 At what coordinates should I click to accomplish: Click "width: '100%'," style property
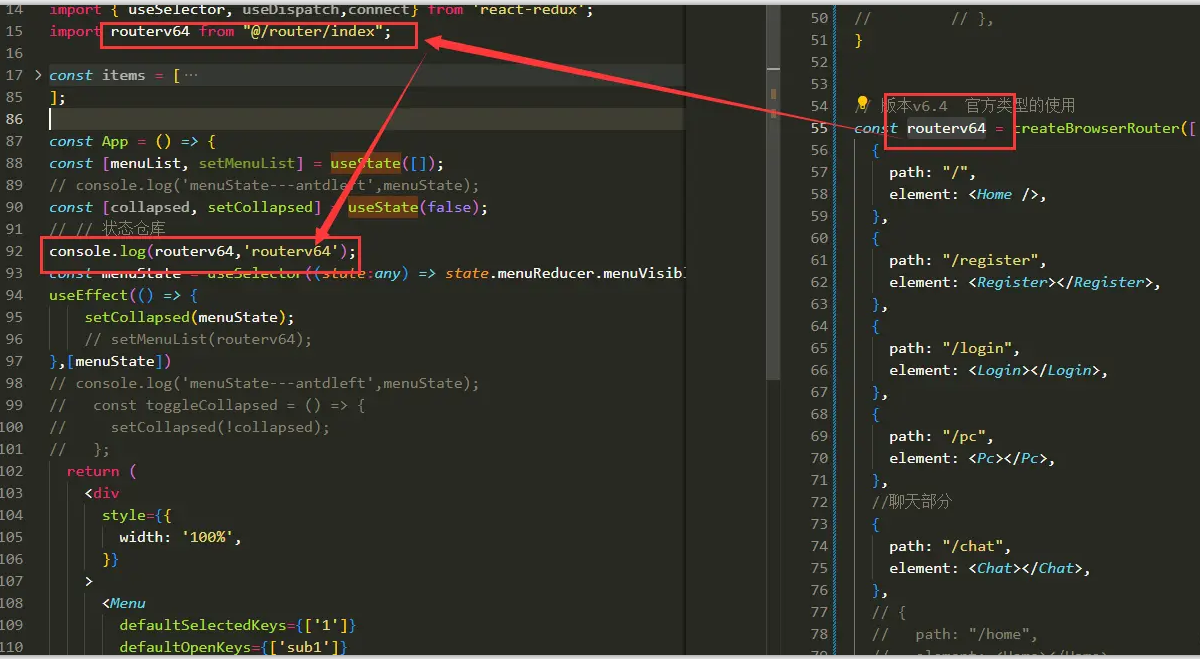180,537
